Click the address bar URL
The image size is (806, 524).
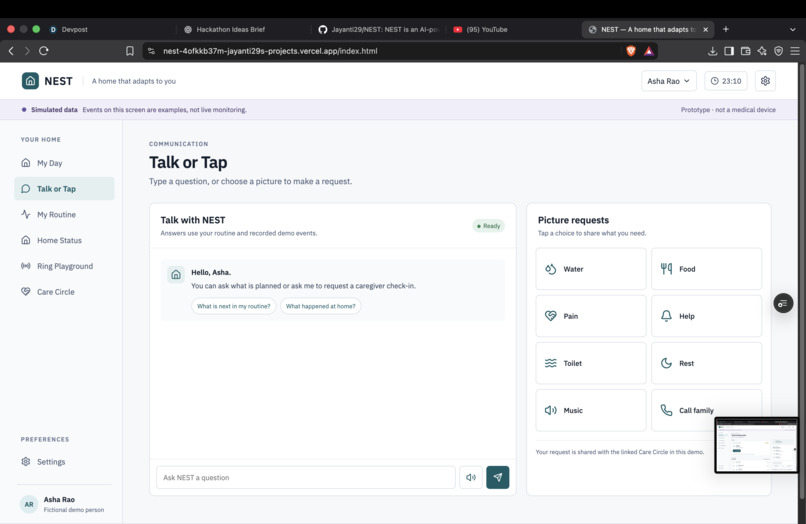pyautogui.click(x=270, y=51)
